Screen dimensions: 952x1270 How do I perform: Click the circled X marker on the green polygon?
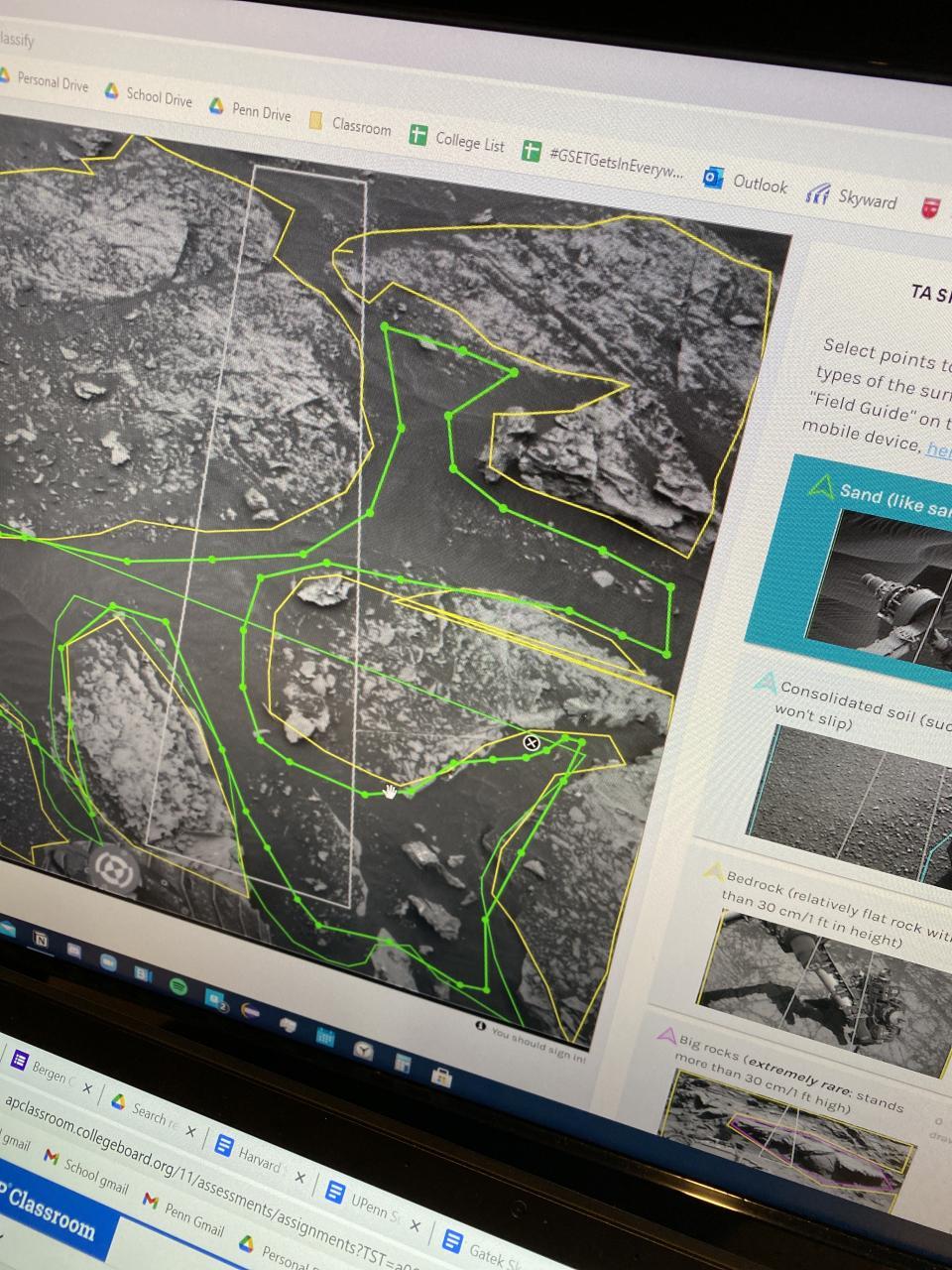[532, 742]
